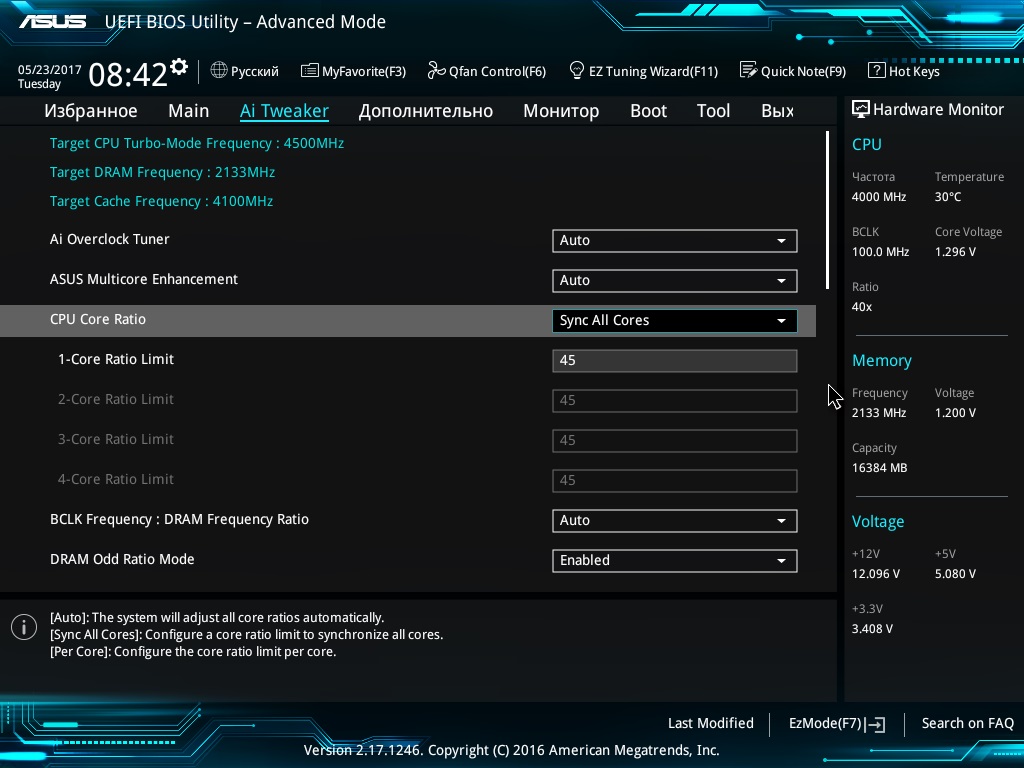1024x768 pixels.
Task: Click the 1.200 V memory voltage
Action: click(955, 413)
